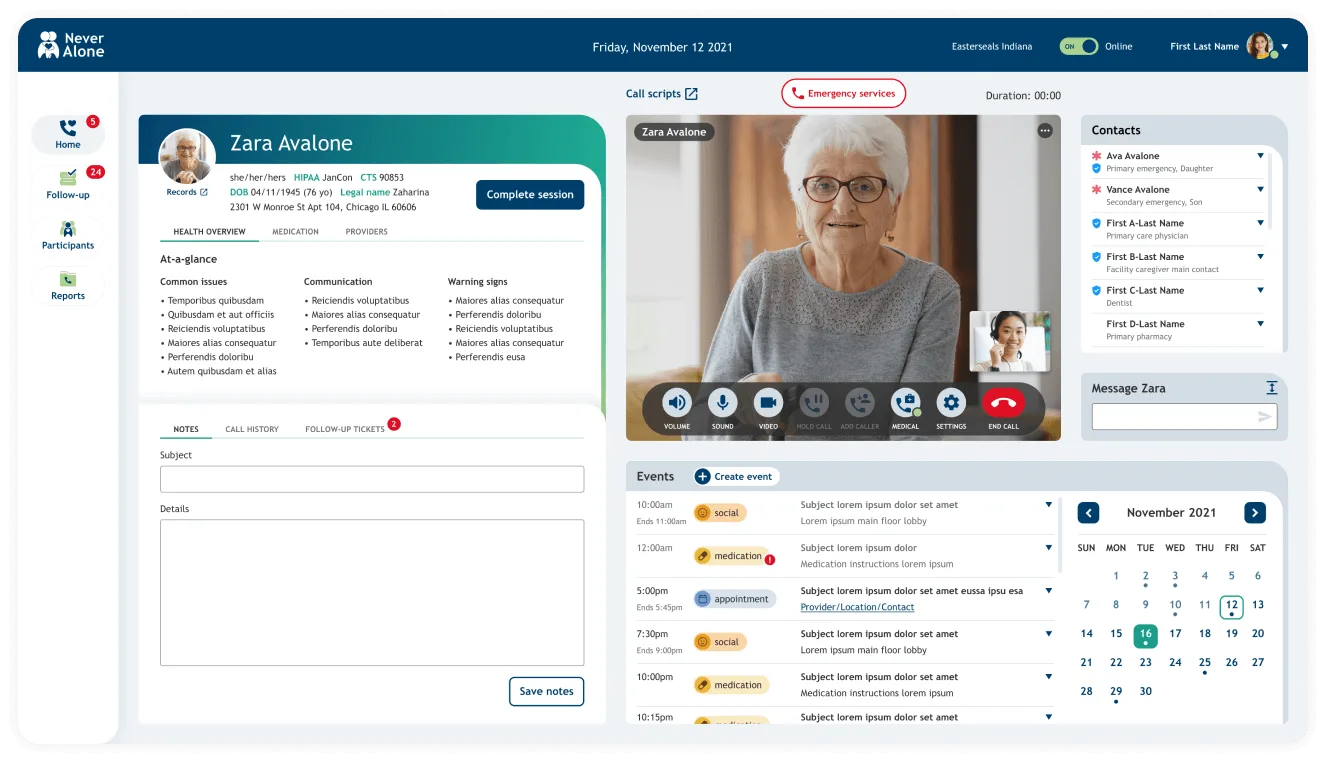Click the Subject input field under Notes

[x=371, y=479]
